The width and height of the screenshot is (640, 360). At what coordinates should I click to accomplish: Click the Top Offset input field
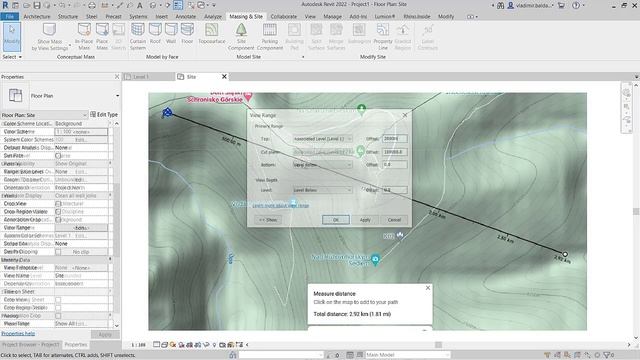[395, 139]
